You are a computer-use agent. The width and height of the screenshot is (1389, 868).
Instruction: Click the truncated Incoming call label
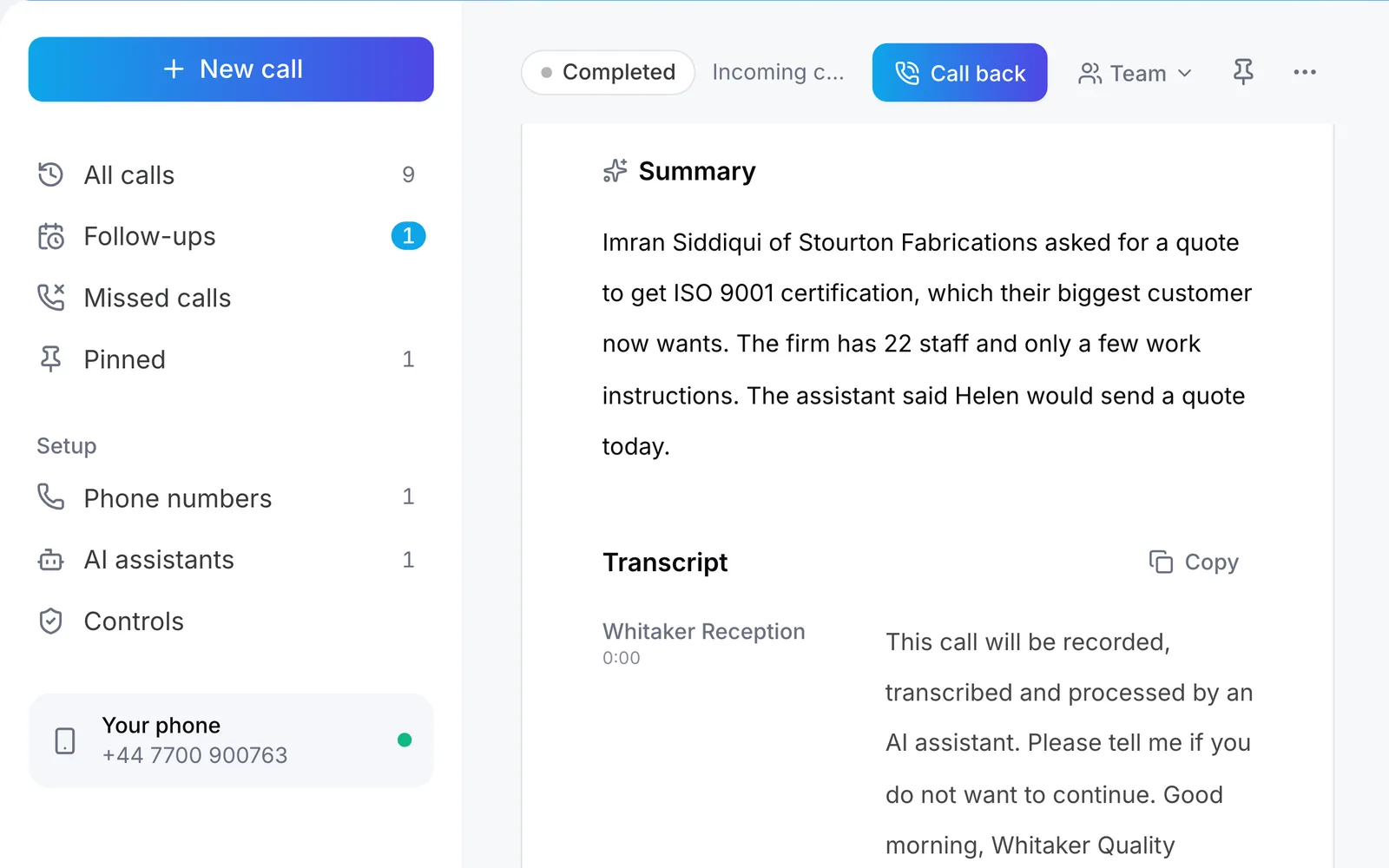[x=778, y=72]
